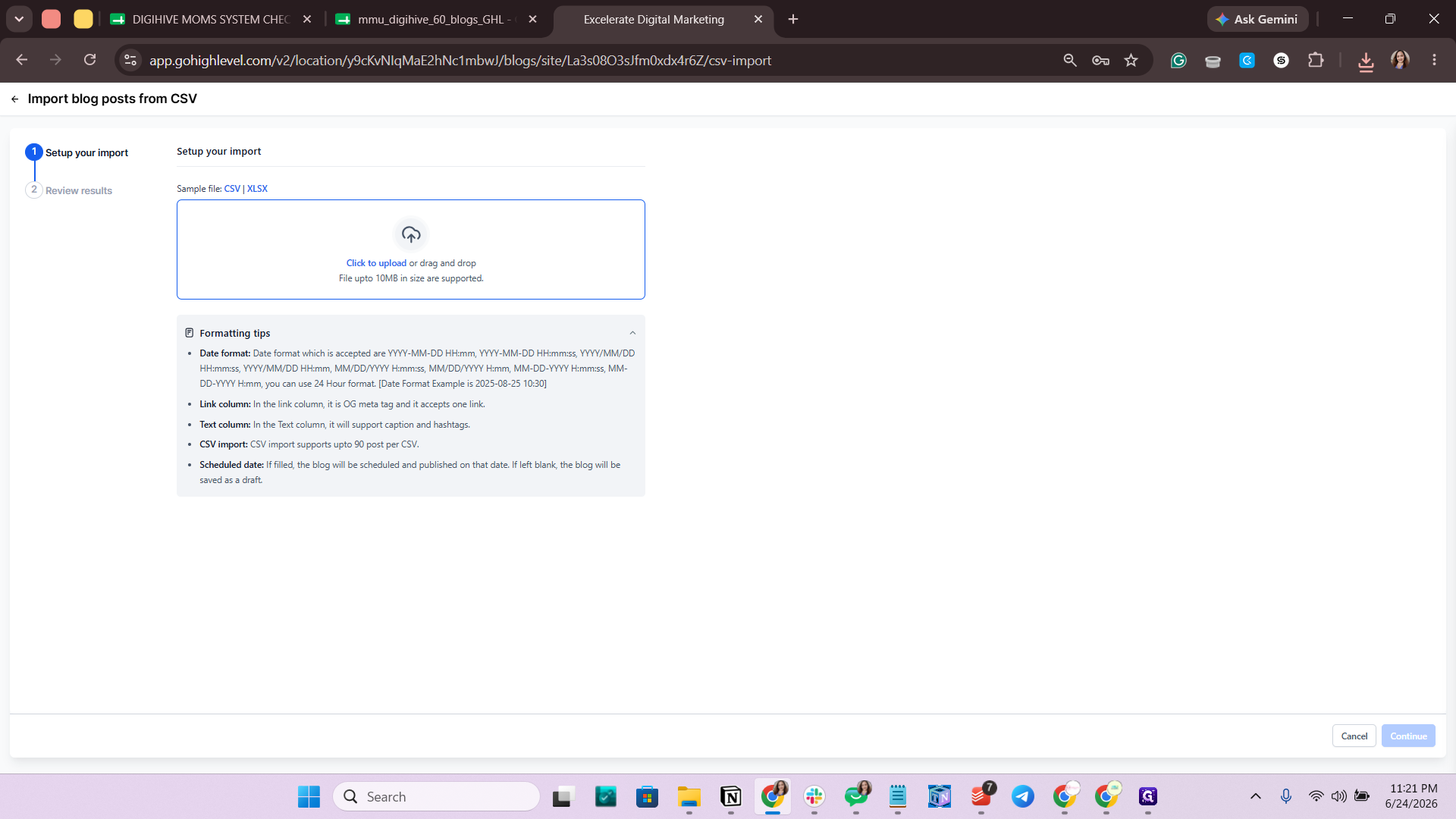Select the Excelerate Digital Marketing tab
This screenshot has width=1456, height=819.
tap(654, 20)
